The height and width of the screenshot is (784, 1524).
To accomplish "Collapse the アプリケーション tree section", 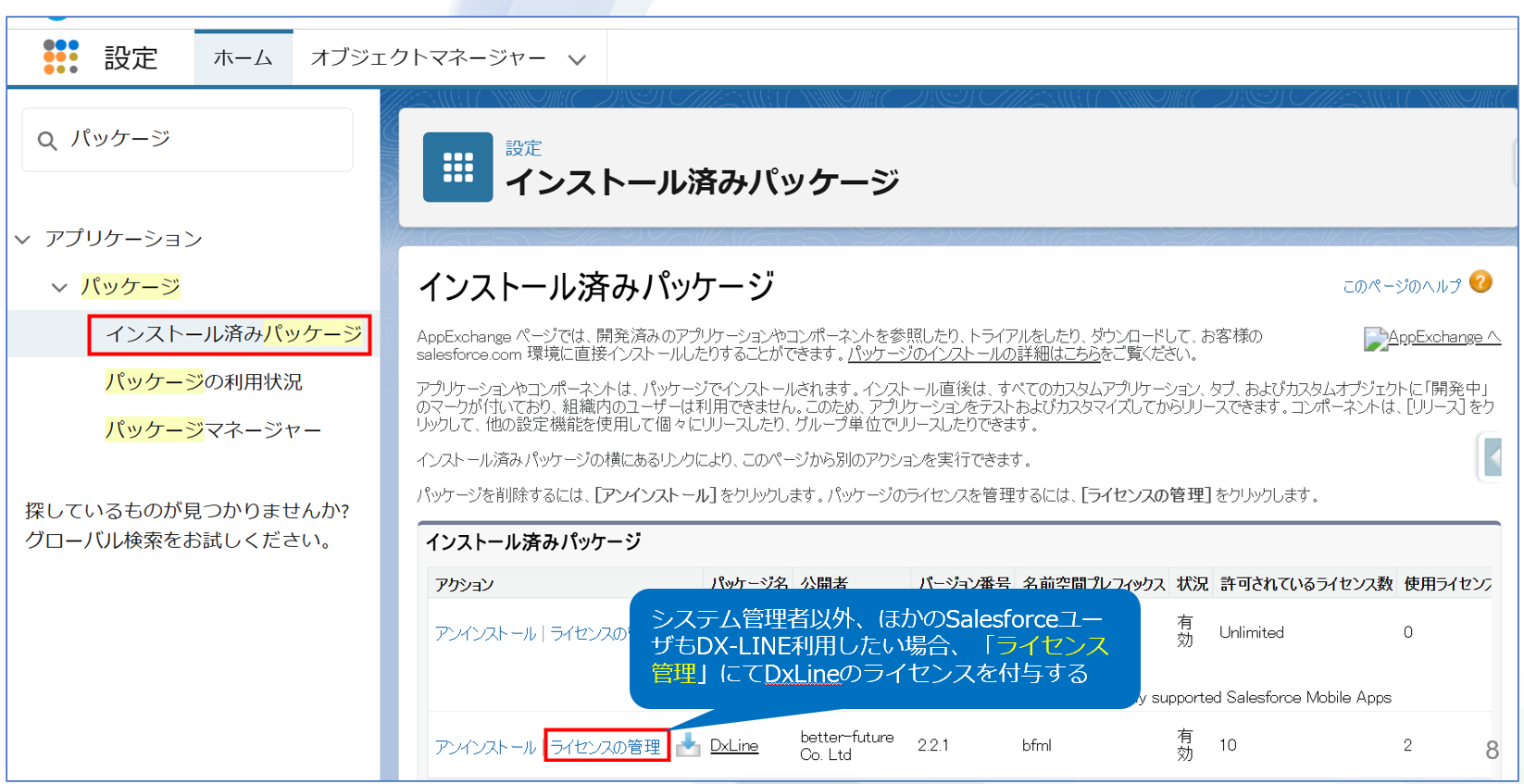I will pyautogui.click(x=23, y=240).
